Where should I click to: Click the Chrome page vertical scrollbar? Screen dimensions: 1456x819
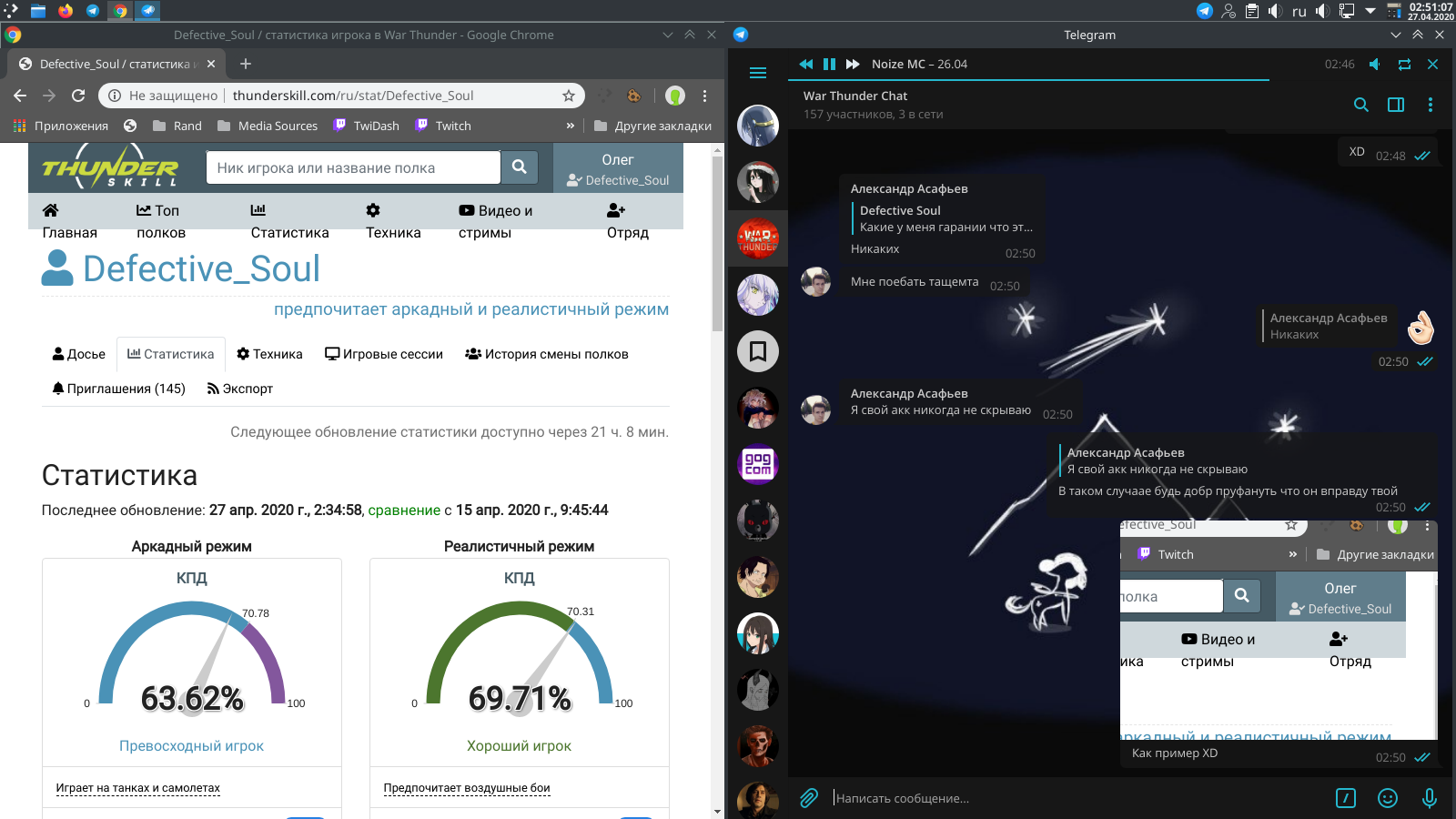coord(717,244)
